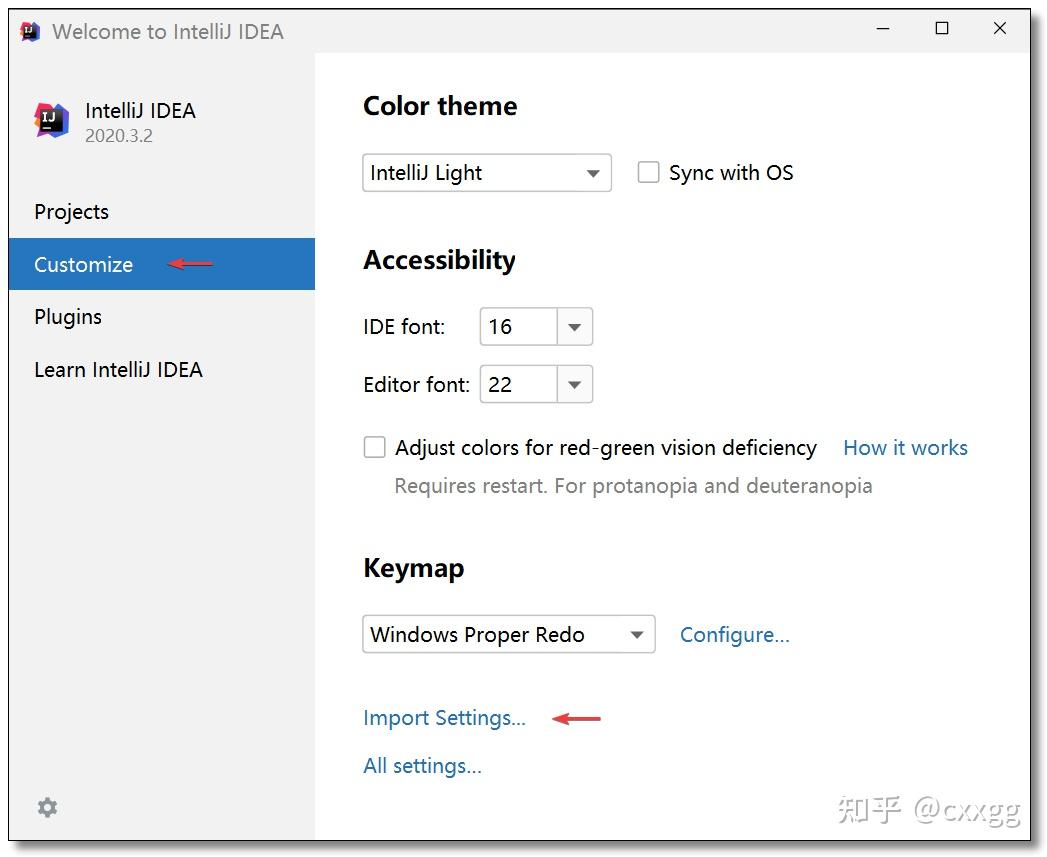The width and height of the screenshot is (1047, 857).
Task: Select the Customize section
Action: (x=83, y=264)
